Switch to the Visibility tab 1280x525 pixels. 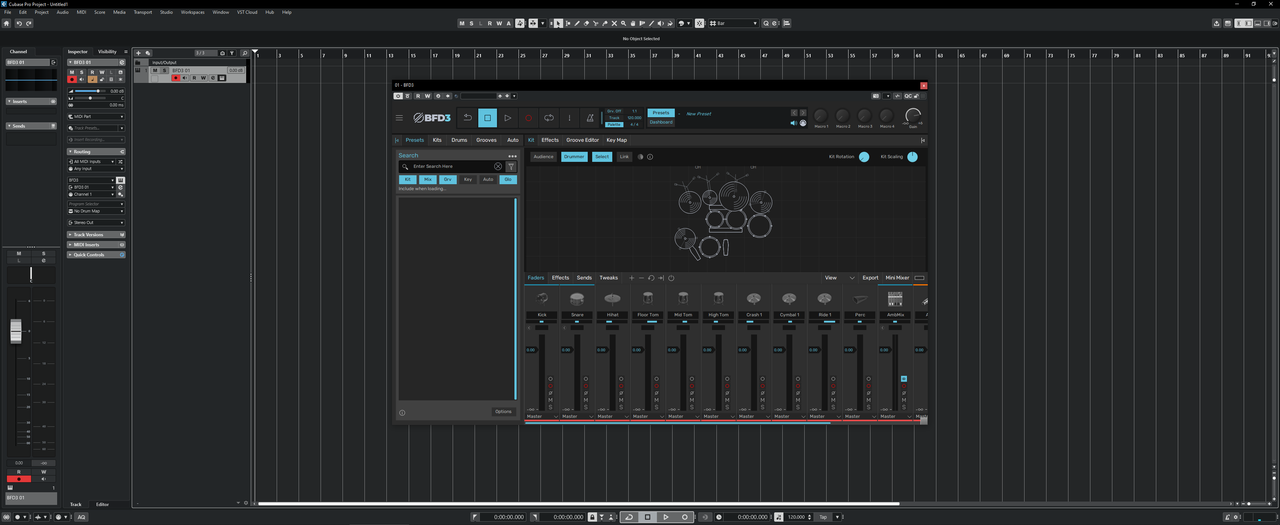pos(107,51)
